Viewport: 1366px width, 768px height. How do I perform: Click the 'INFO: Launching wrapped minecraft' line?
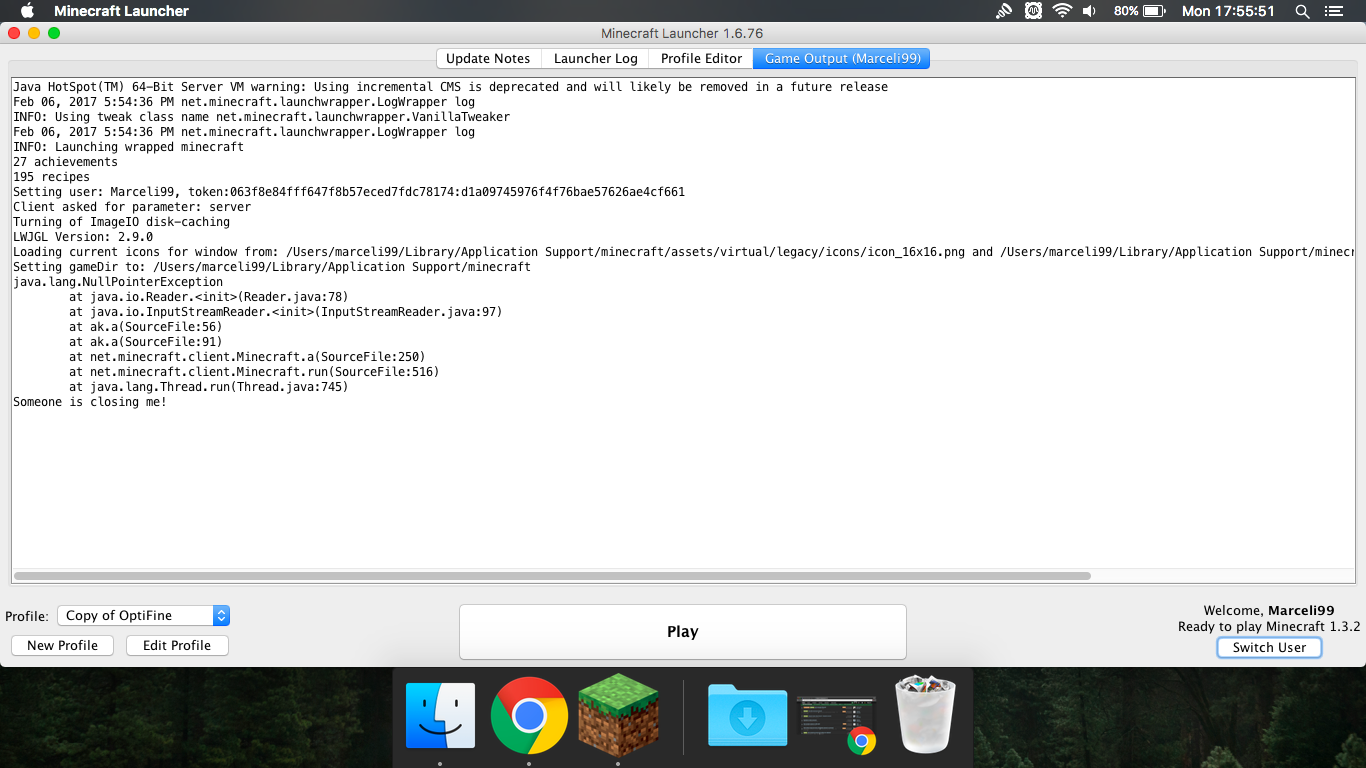coord(128,147)
